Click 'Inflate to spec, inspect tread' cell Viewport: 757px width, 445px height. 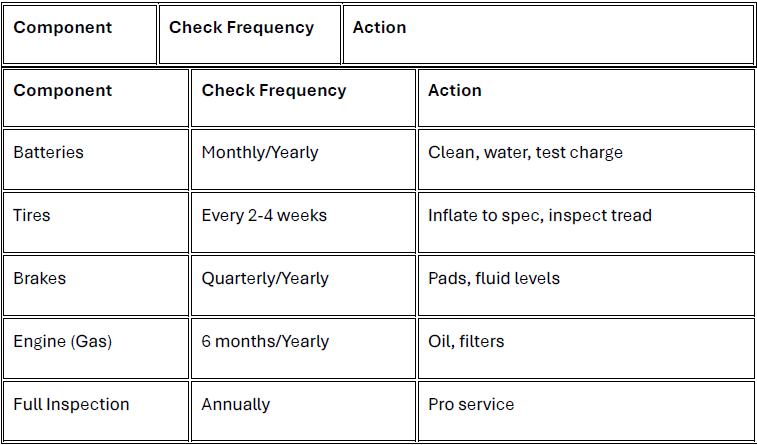tap(586, 222)
